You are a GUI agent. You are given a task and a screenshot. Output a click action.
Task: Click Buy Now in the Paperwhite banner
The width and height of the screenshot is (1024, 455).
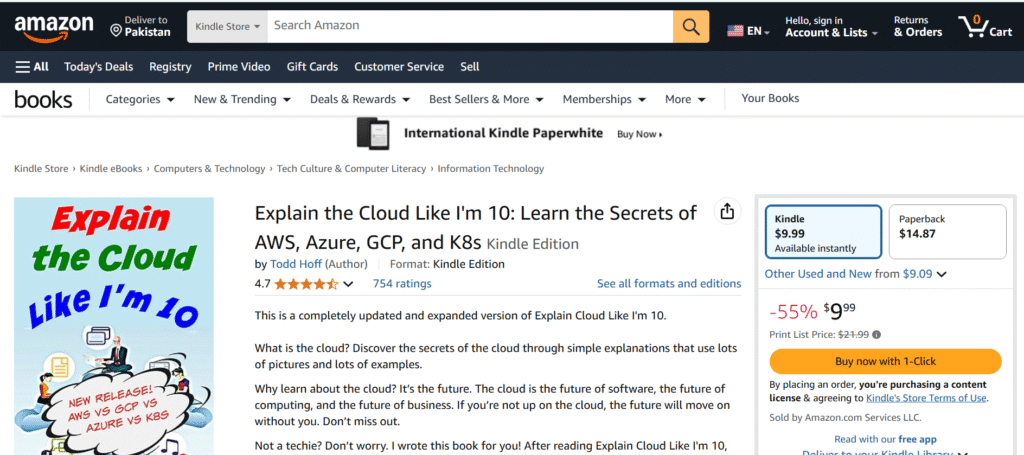(x=639, y=134)
